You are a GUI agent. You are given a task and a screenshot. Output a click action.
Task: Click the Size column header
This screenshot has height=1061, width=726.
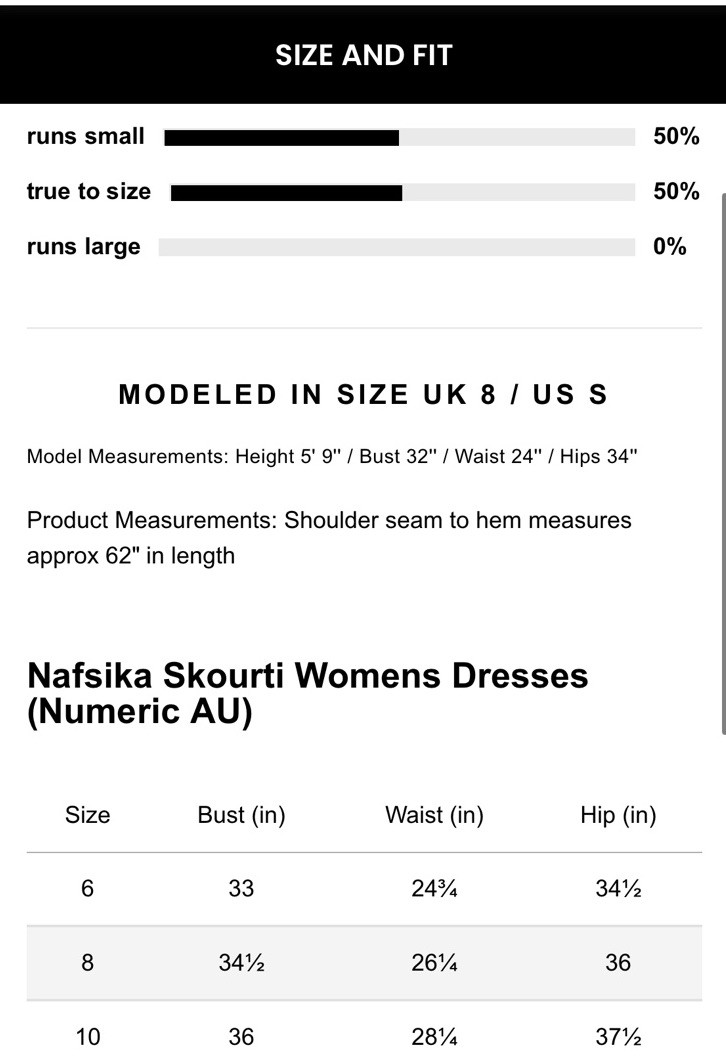click(87, 815)
